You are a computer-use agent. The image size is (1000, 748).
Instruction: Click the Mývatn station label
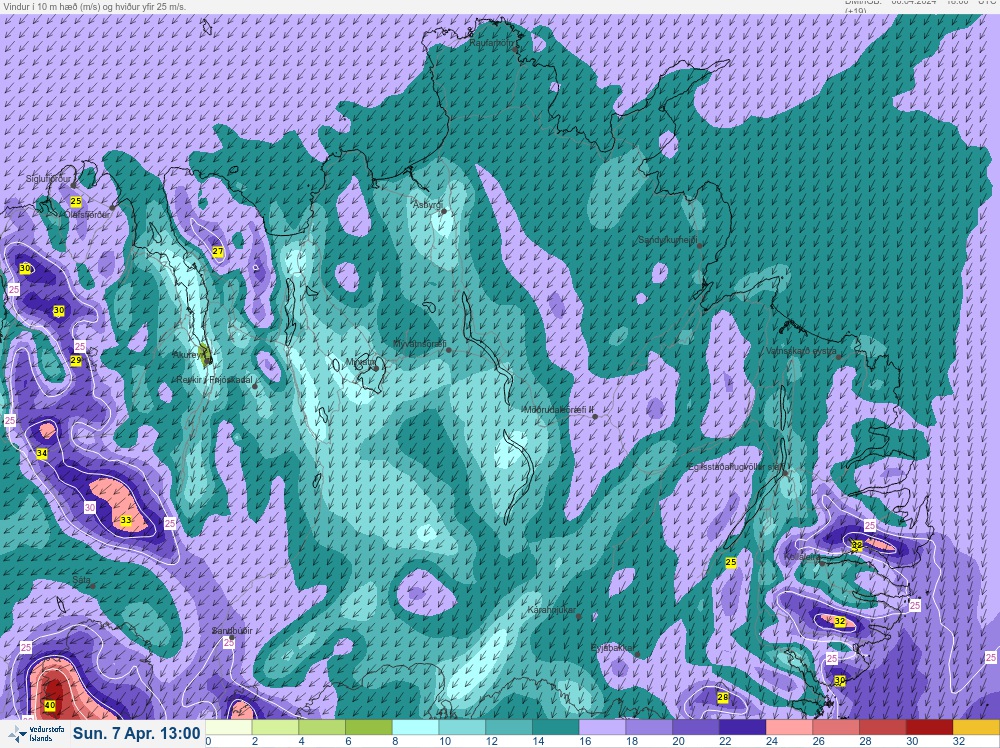tap(359, 362)
